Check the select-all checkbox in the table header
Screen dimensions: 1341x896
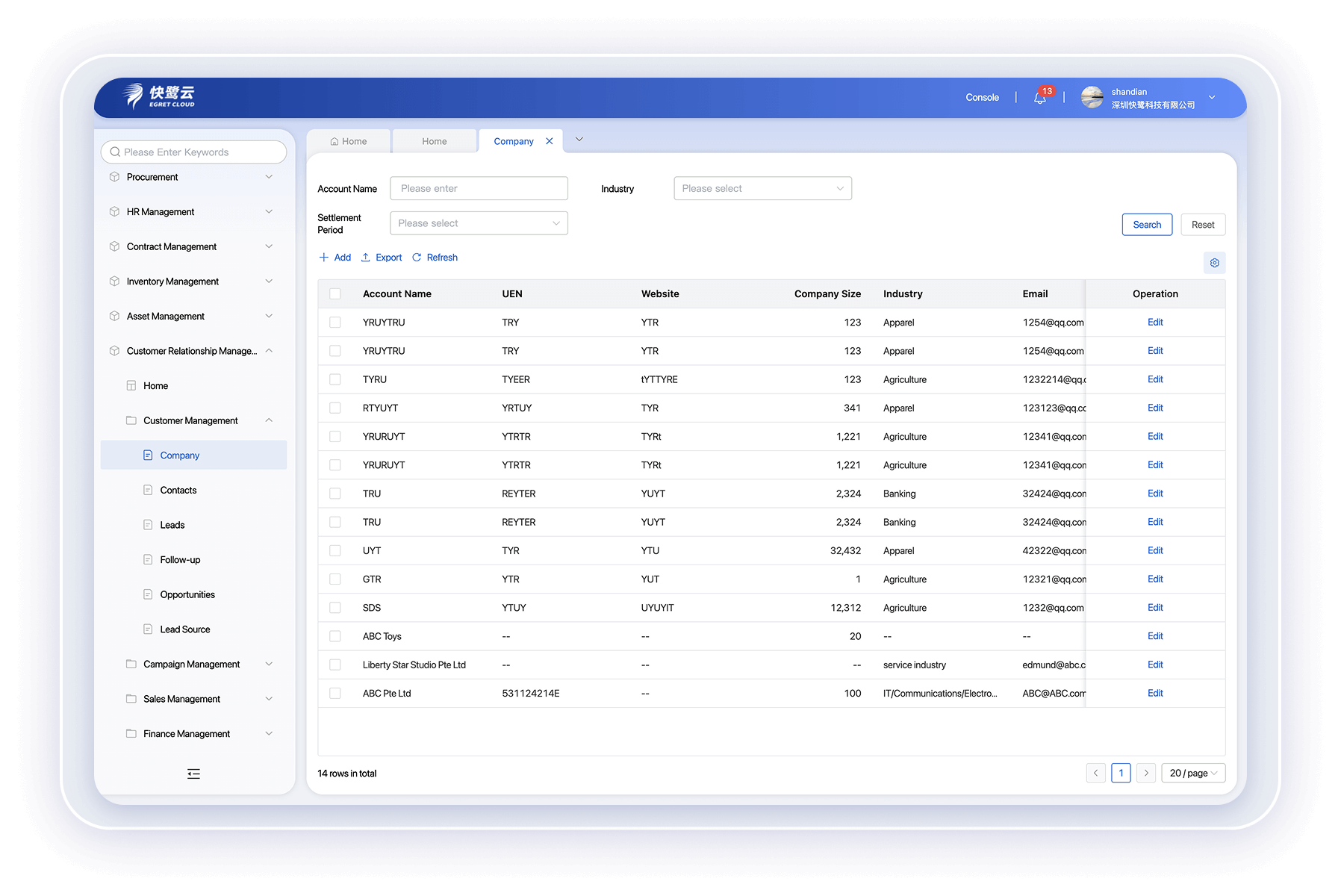click(335, 293)
